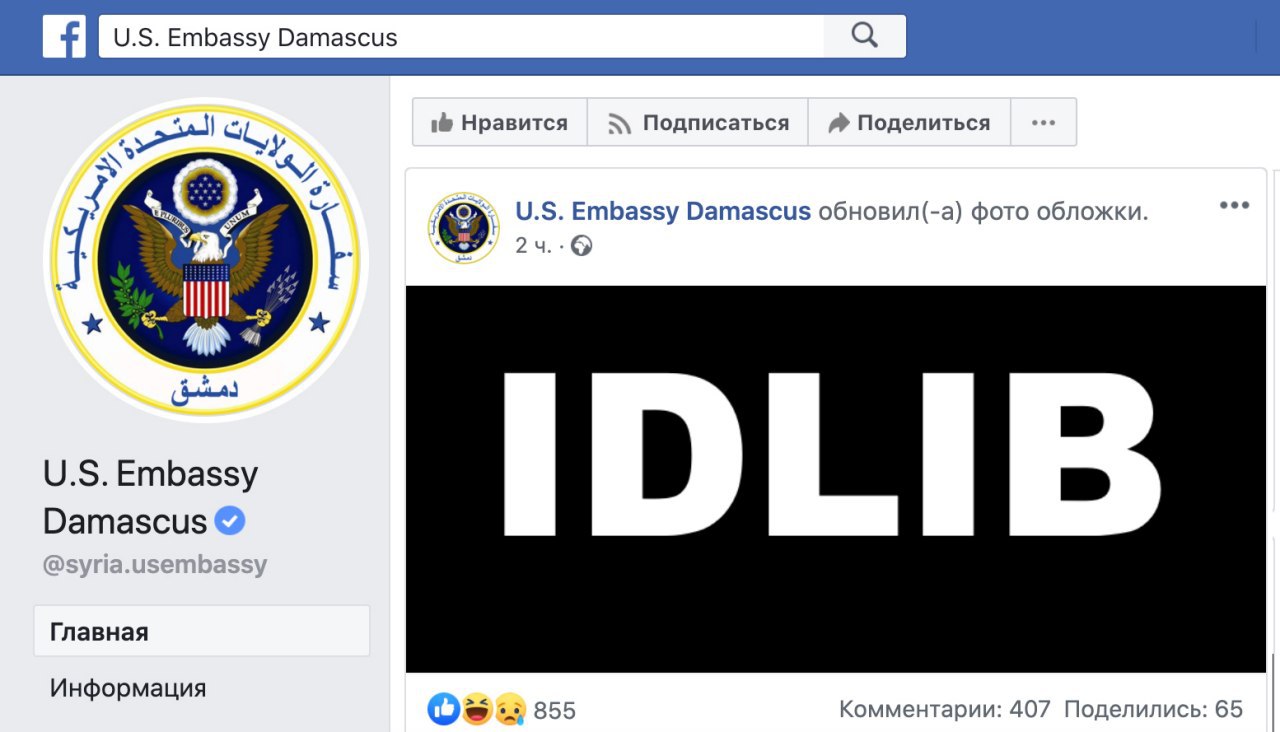Click the Facebook logo icon
The height and width of the screenshot is (732, 1280).
coord(64,36)
